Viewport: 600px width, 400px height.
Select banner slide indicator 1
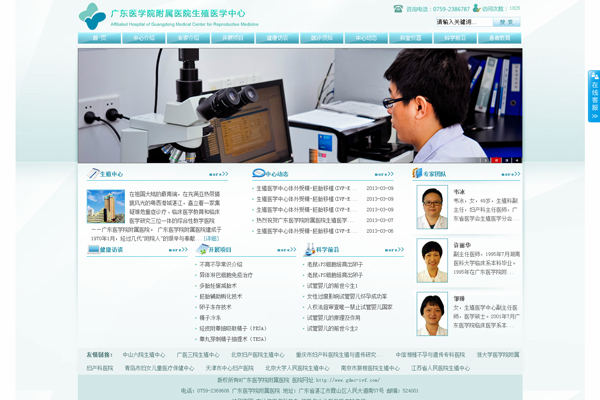tap(486, 160)
